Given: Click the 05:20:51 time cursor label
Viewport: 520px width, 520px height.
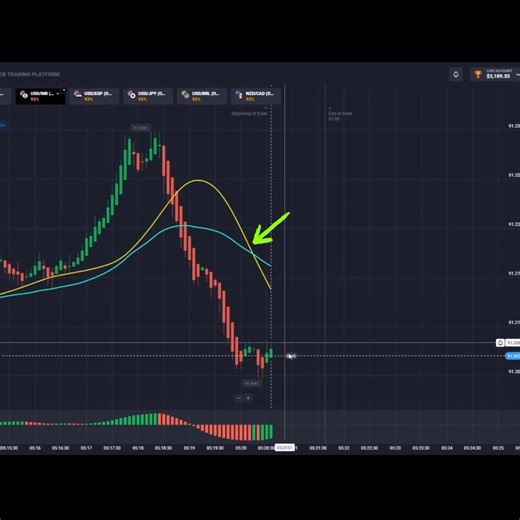Looking at the screenshot, I should click(x=285, y=447).
